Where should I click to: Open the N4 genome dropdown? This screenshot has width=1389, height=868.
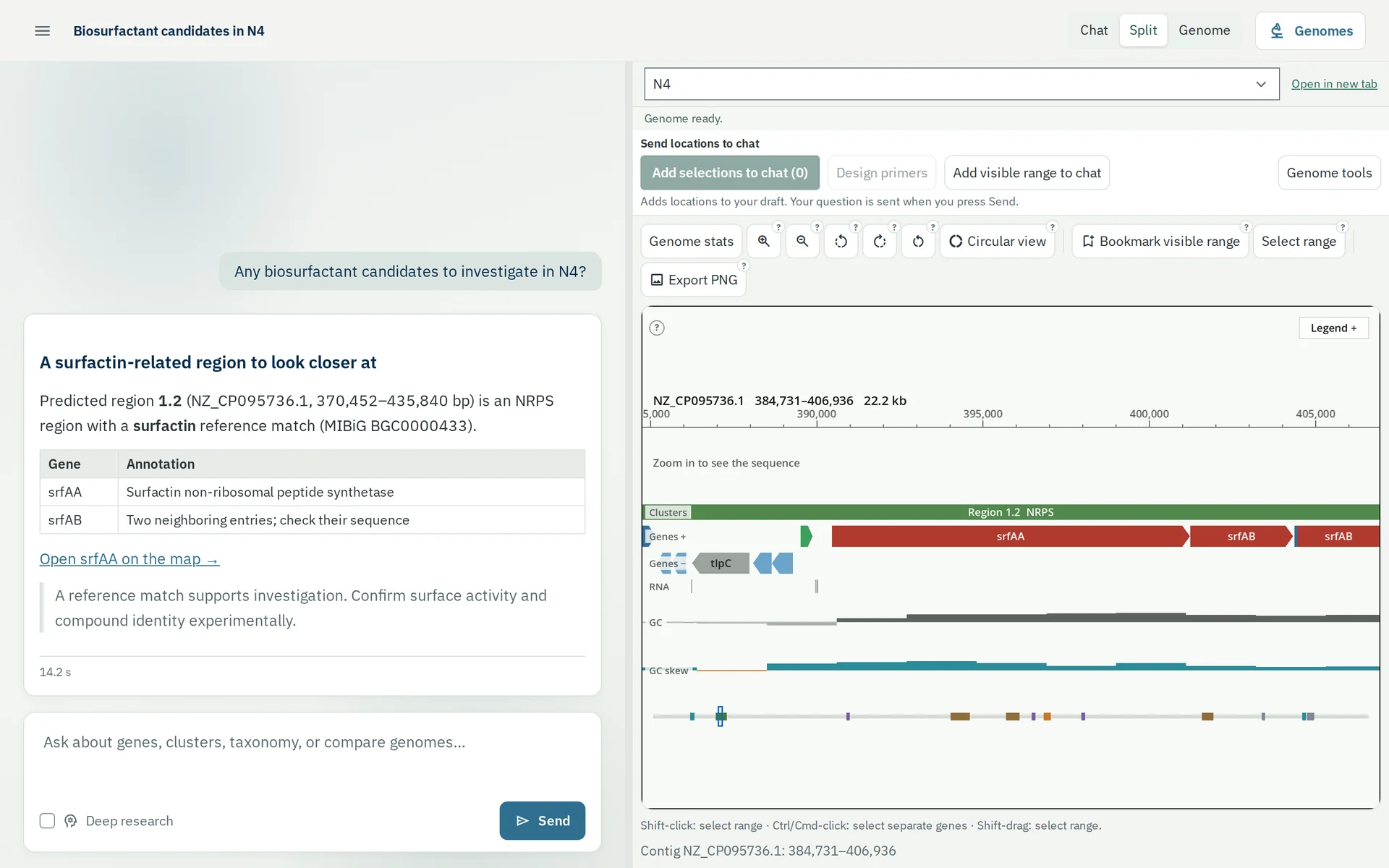(961, 84)
